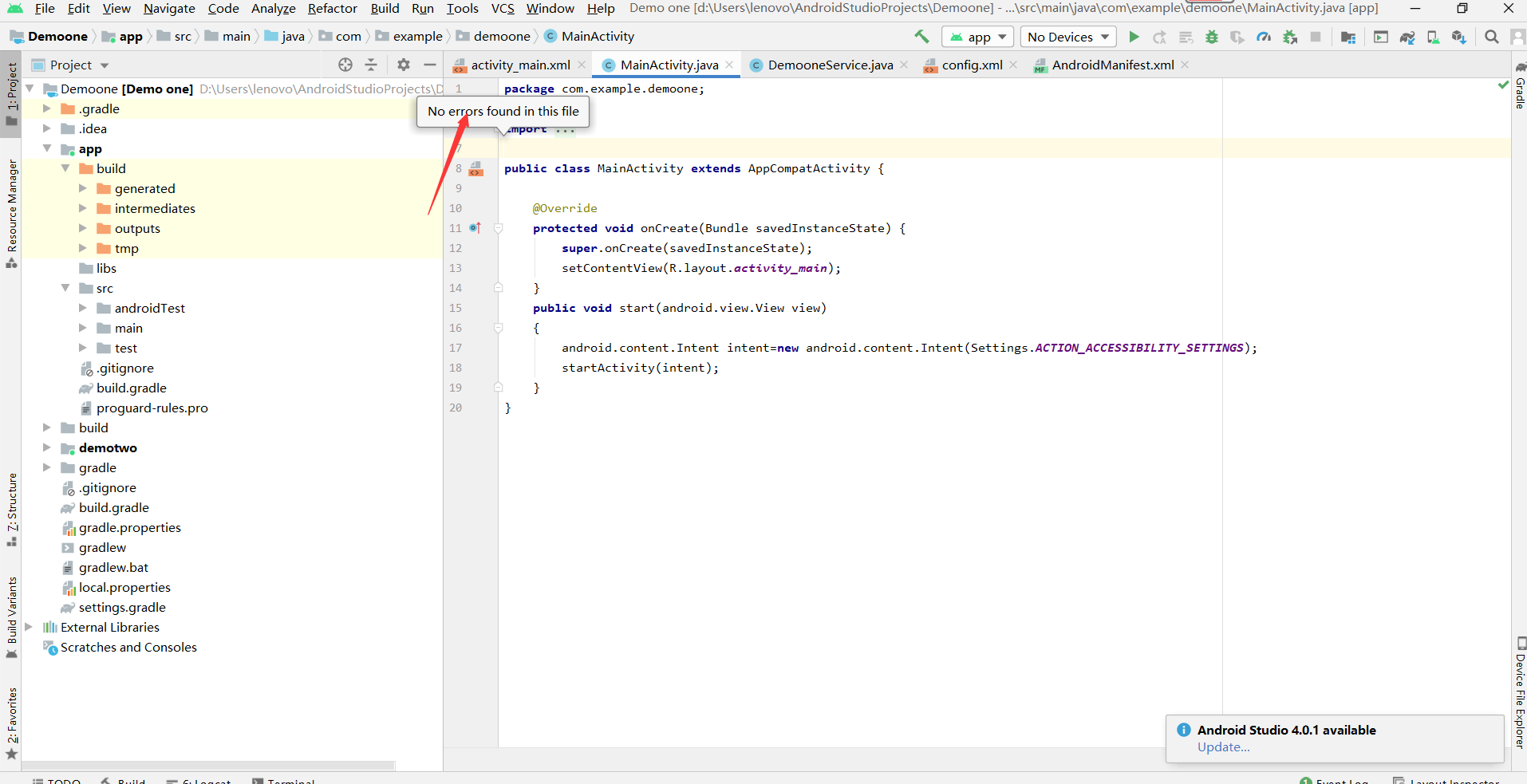
Task: Expand the demotwo folder
Action: tap(47, 447)
